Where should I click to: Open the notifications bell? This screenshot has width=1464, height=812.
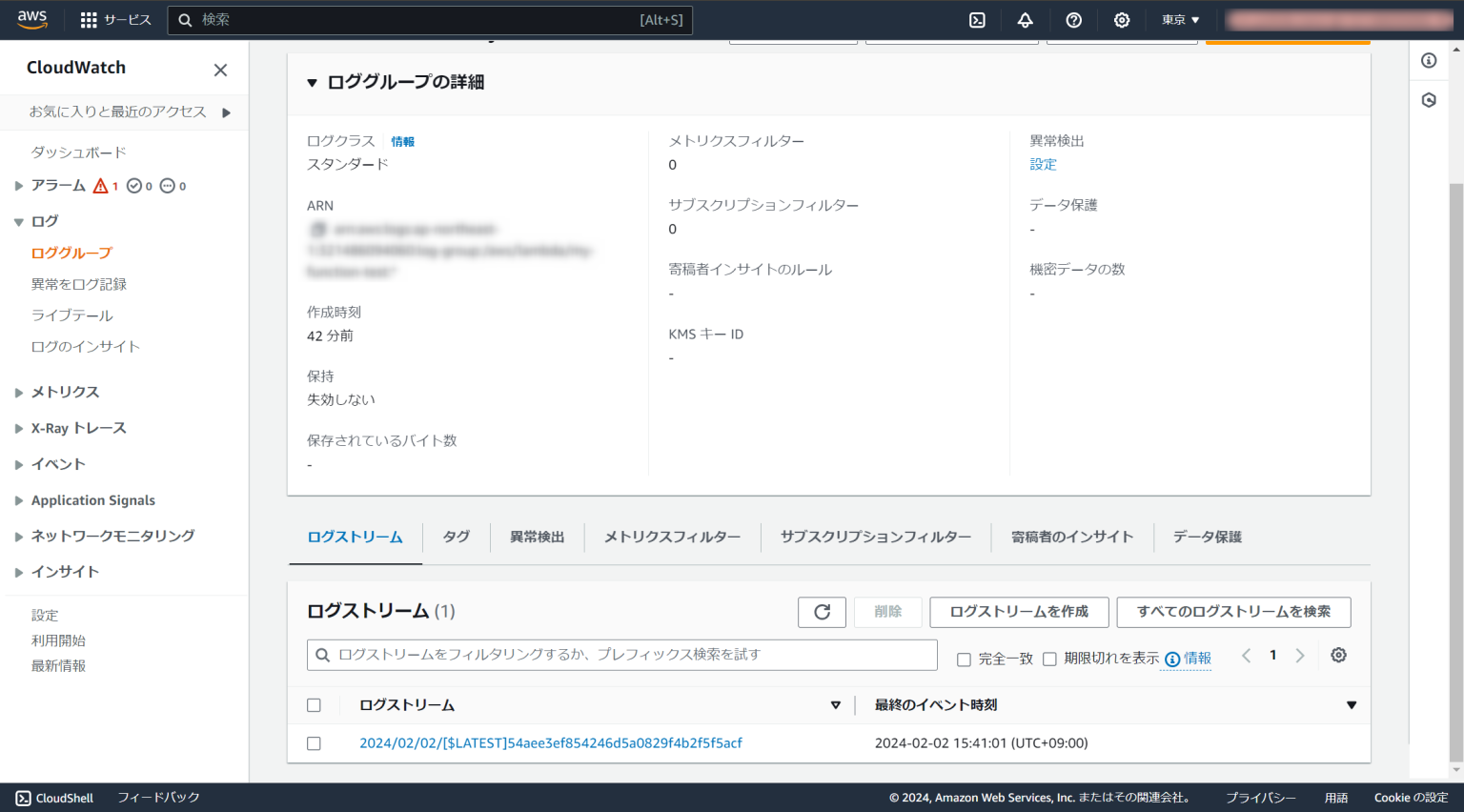pos(1025,19)
